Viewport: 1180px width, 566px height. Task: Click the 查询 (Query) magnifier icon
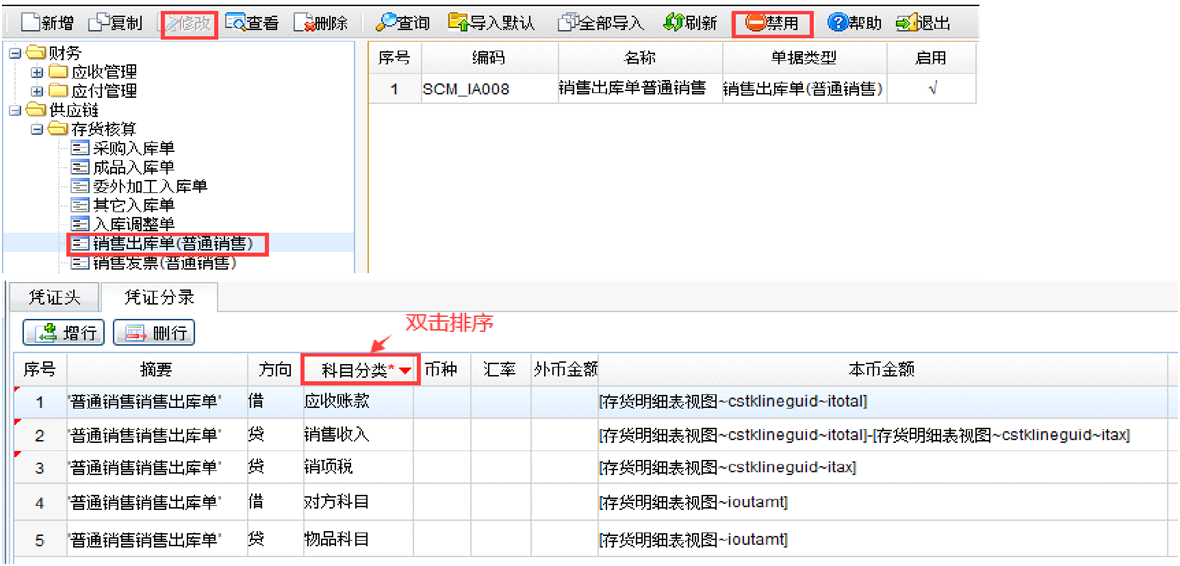[x=385, y=23]
